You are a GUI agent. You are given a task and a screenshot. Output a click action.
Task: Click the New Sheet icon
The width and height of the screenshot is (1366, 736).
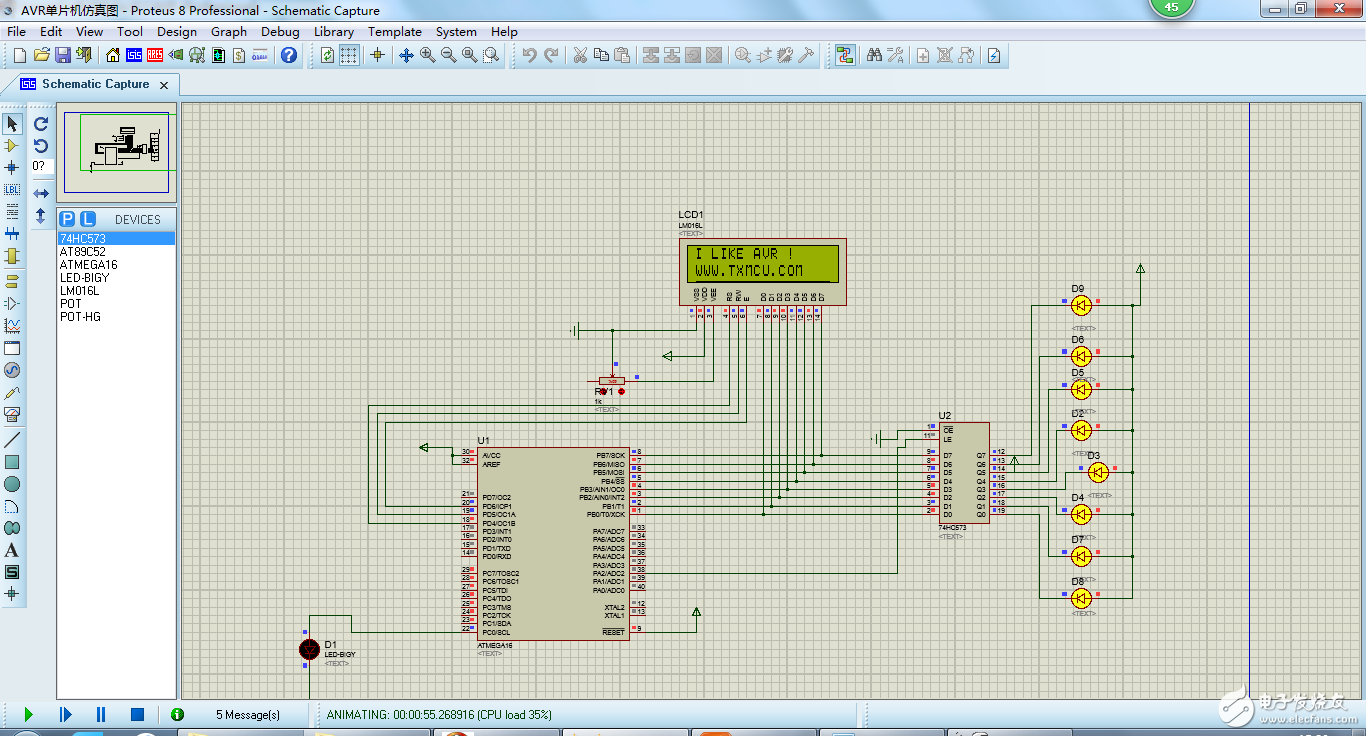[923, 55]
